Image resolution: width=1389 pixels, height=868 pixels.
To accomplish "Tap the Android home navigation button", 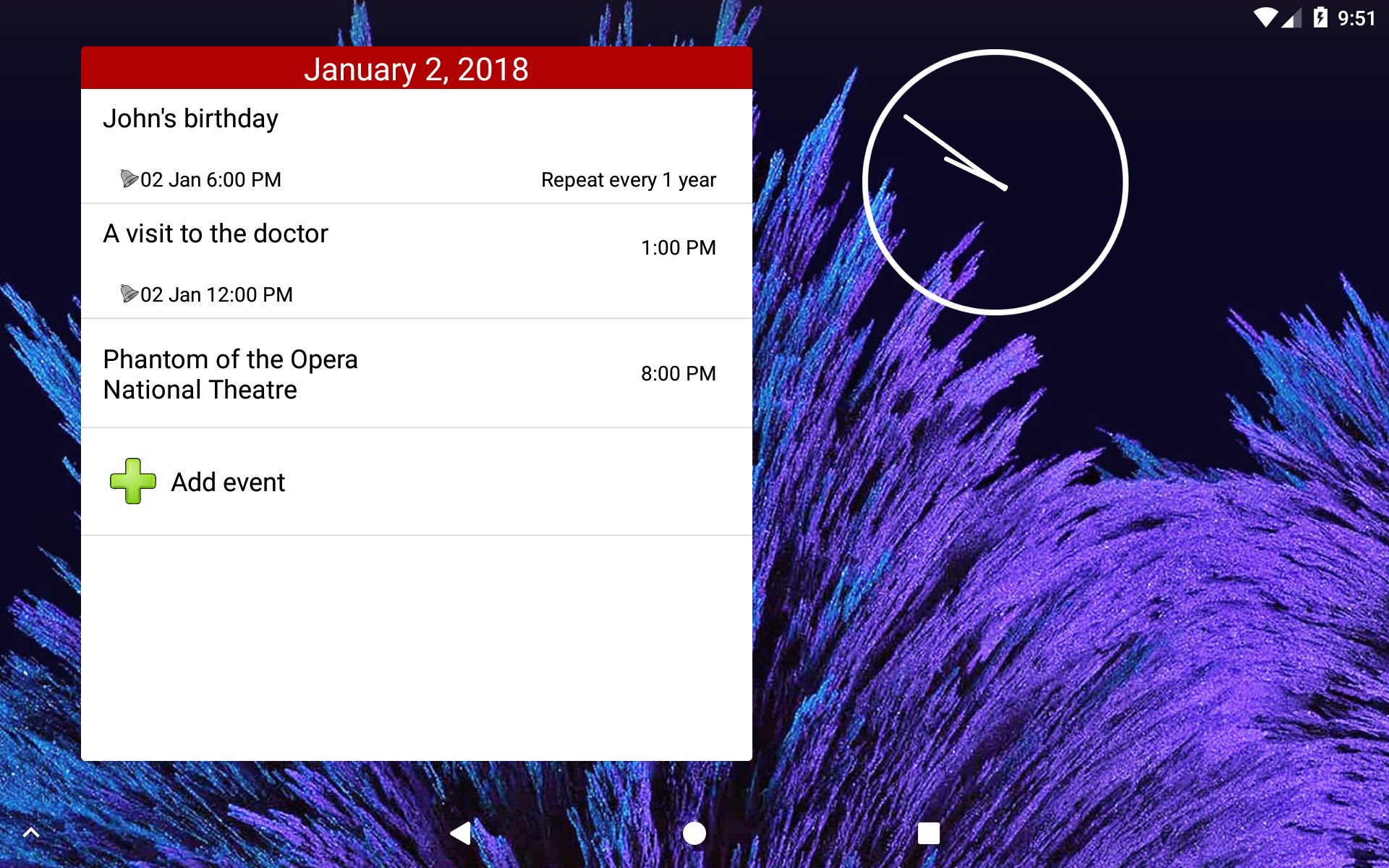I will coord(694,833).
